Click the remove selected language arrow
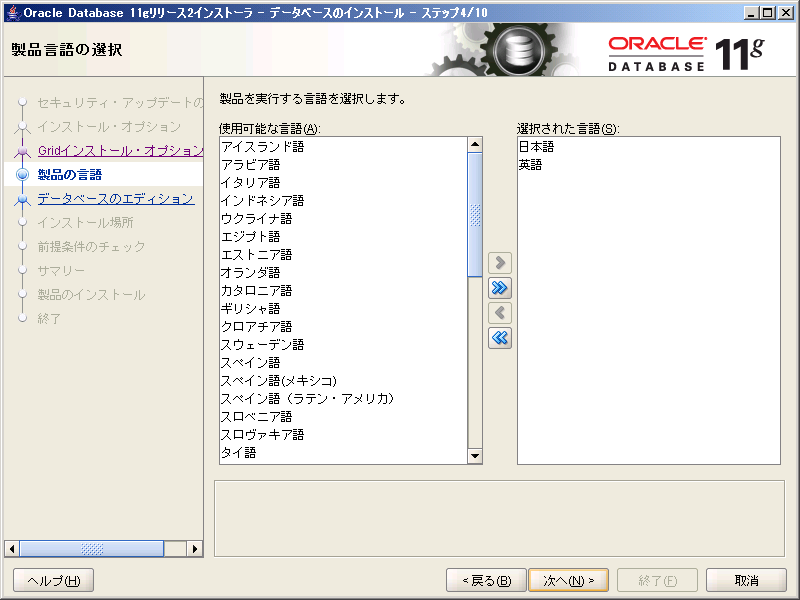The height and width of the screenshot is (600, 800). [500, 313]
